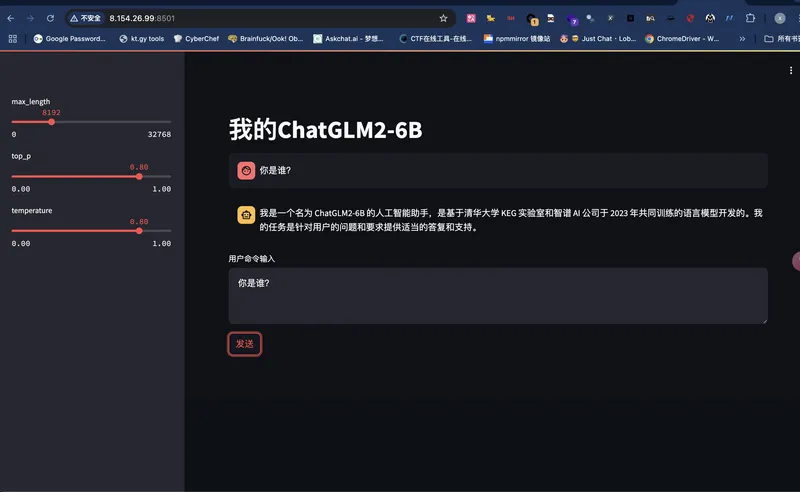Screen dimensions: 800x492
Task: Open the Askchat.ai bookmark
Action: (x=348, y=39)
